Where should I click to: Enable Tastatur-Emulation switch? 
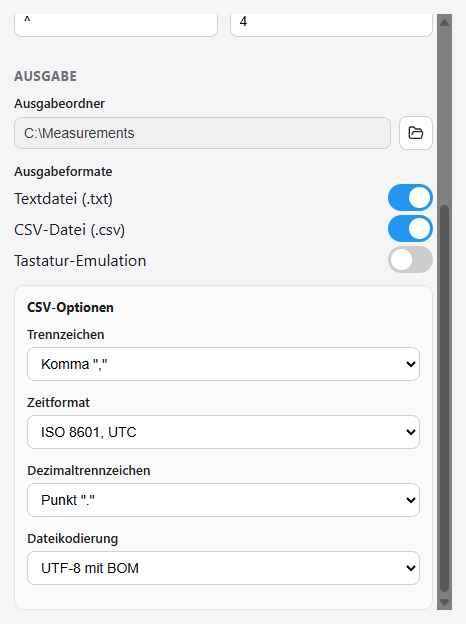point(410,260)
